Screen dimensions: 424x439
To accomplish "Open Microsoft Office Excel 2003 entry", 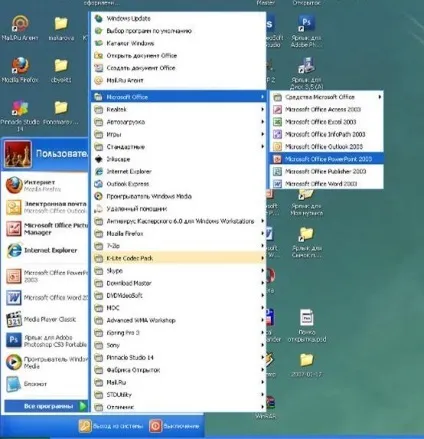I will point(326,122).
